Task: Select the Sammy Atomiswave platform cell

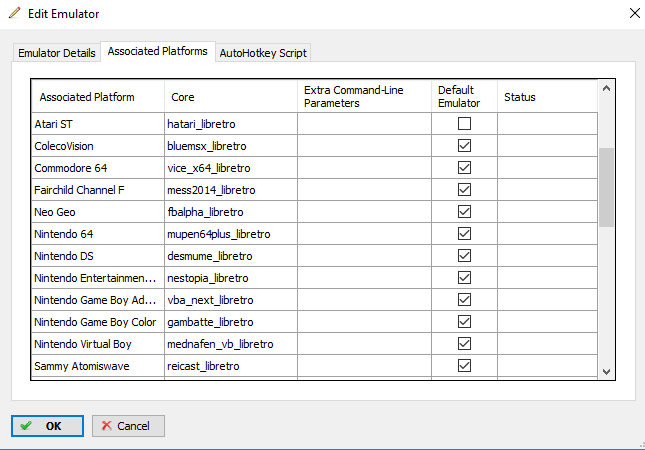Action: point(98,366)
